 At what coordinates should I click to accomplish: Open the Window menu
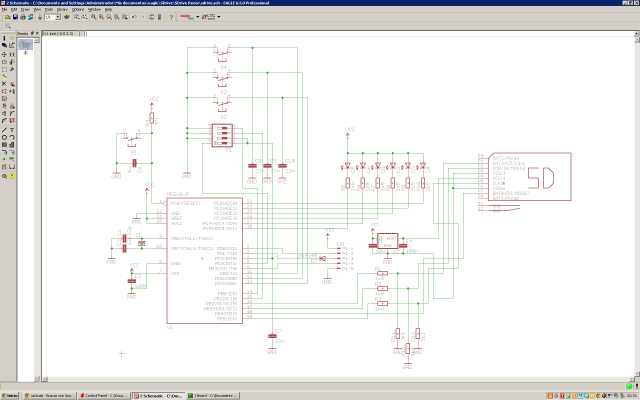click(94, 9)
